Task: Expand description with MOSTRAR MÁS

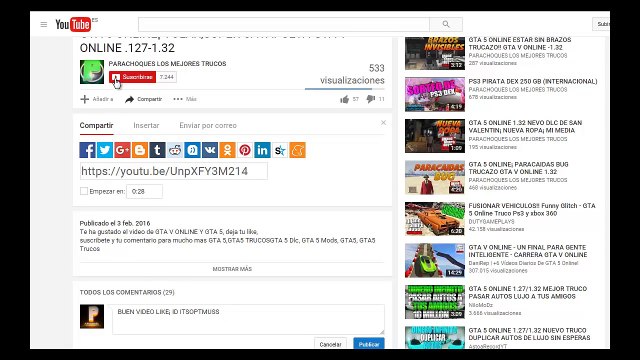Action: click(x=232, y=269)
